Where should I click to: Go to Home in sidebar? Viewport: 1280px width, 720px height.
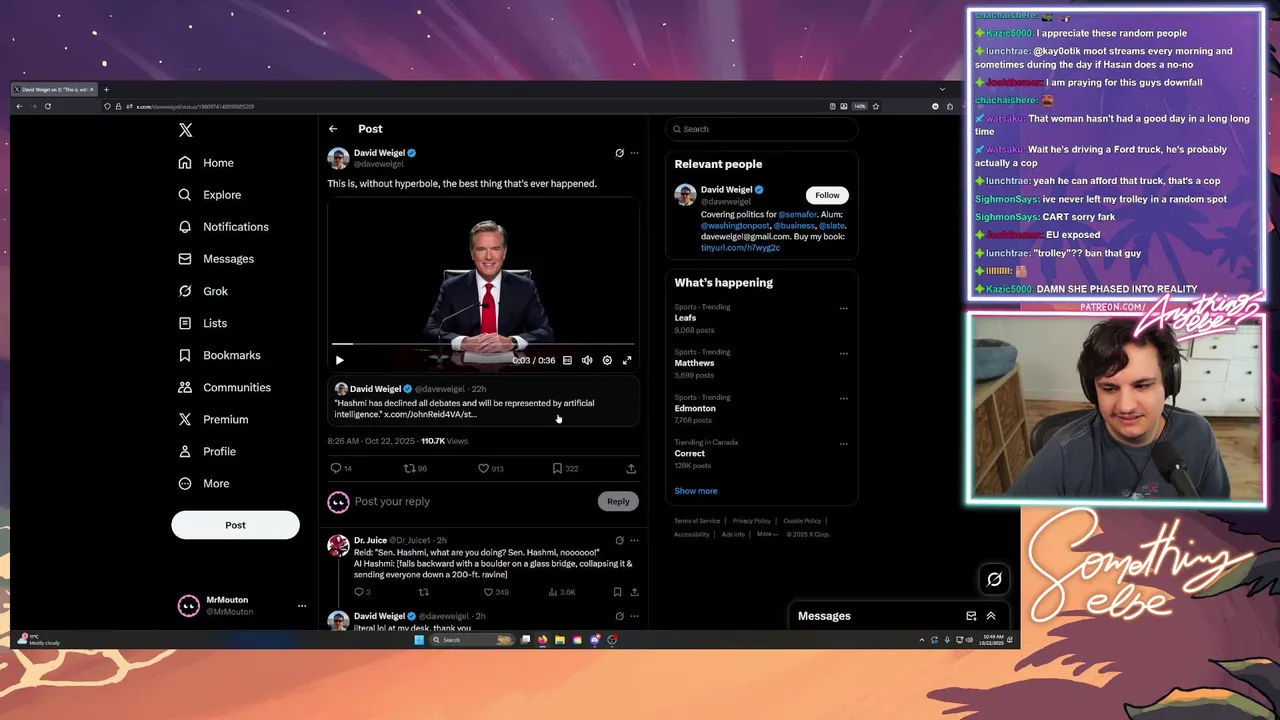[206, 163]
